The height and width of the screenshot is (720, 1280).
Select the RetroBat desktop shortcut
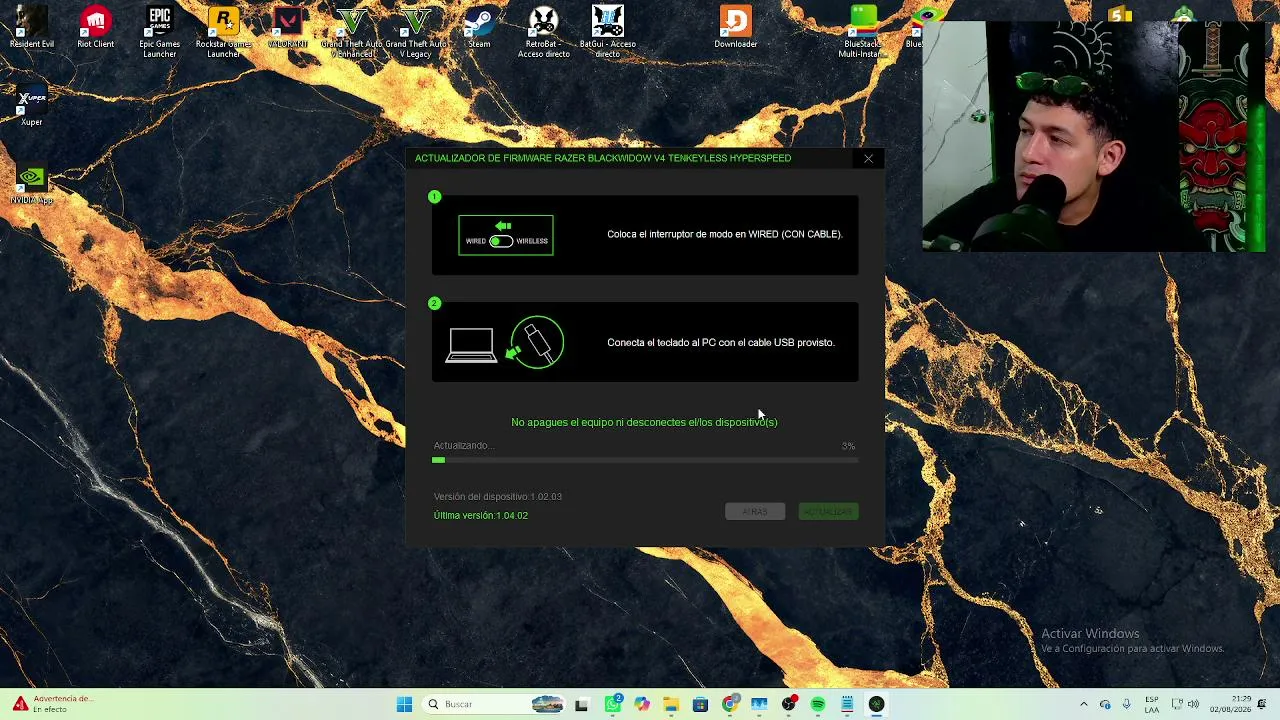click(x=543, y=31)
